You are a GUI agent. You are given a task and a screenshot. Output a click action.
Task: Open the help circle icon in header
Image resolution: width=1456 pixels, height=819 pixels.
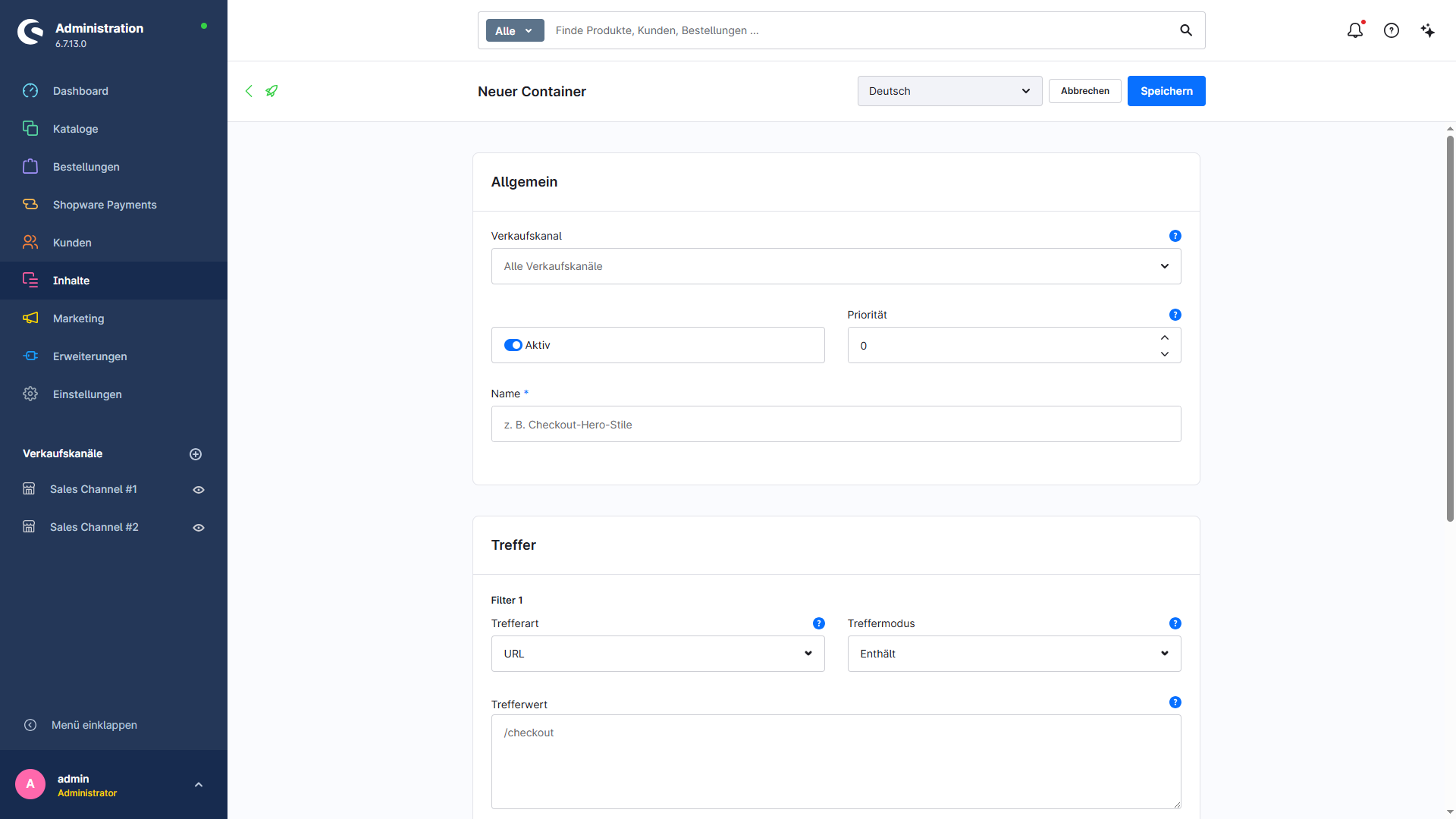[1392, 30]
